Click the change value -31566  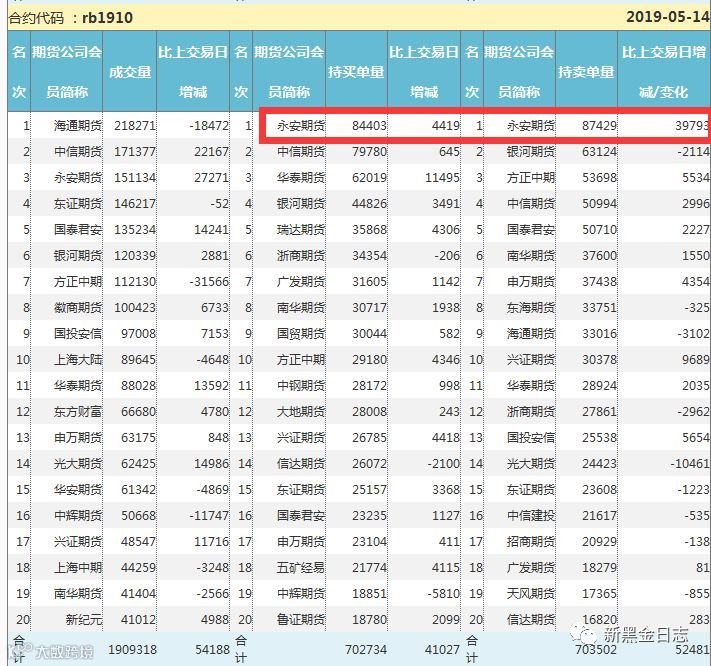pyautogui.click(x=209, y=282)
